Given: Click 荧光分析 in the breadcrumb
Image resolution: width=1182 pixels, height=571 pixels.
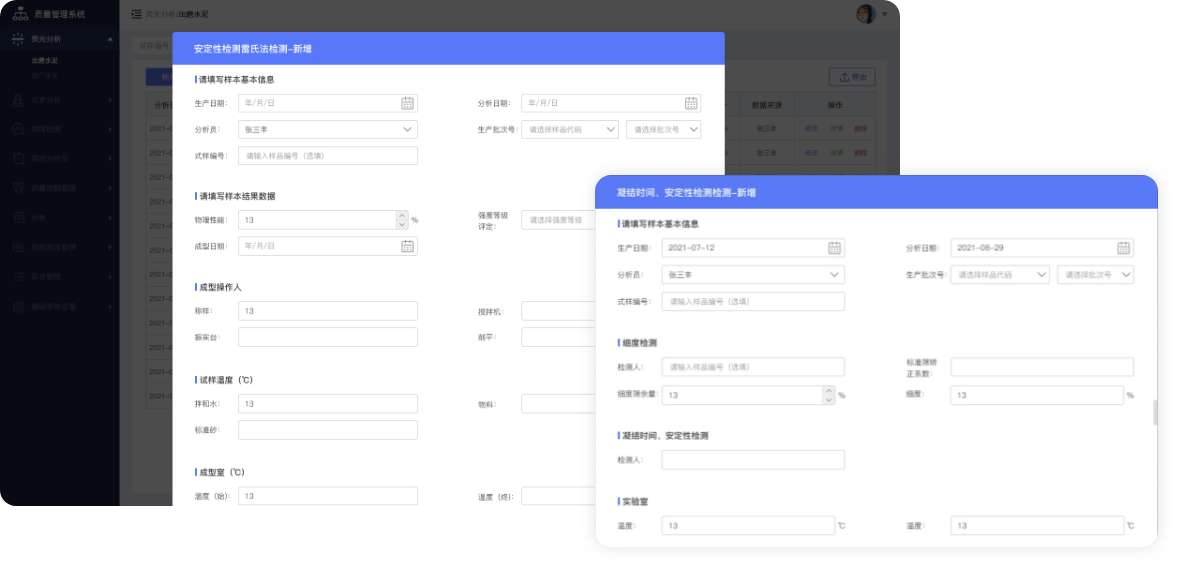Looking at the screenshot, I should click(161, 14).
